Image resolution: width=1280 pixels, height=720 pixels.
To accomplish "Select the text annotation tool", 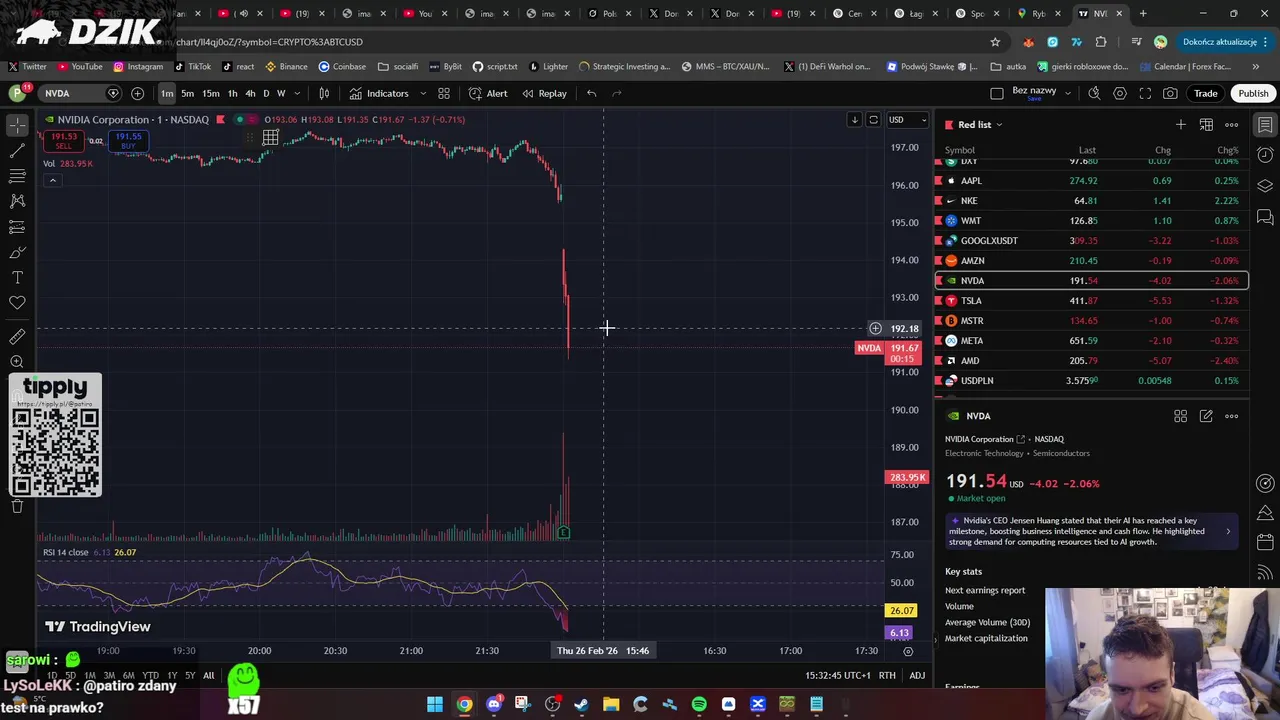I will point(17,277).
